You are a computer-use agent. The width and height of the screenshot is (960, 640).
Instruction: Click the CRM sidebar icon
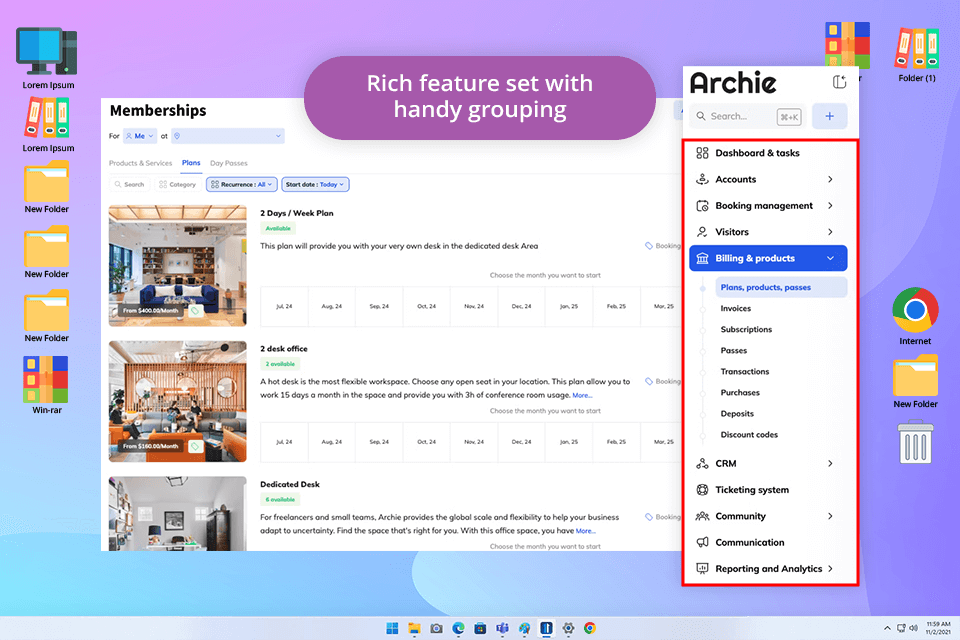click(x=702, y=464)
